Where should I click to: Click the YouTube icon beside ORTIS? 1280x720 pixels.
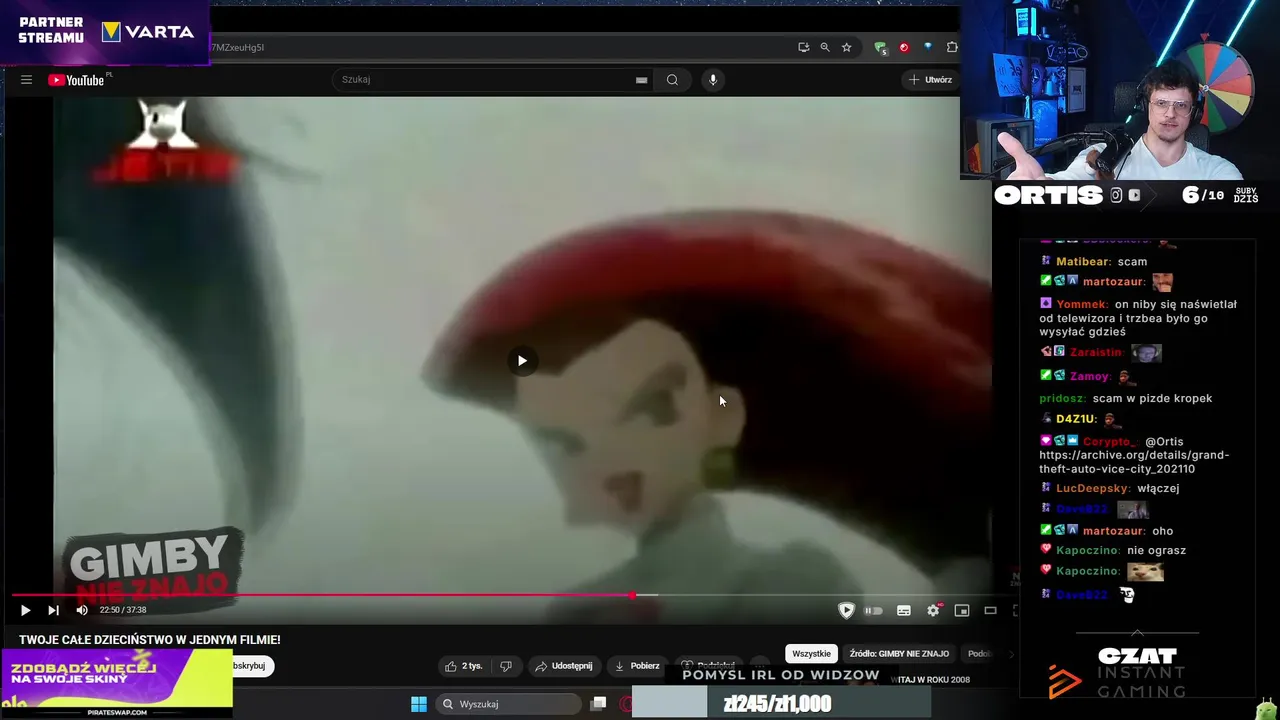1134,196
